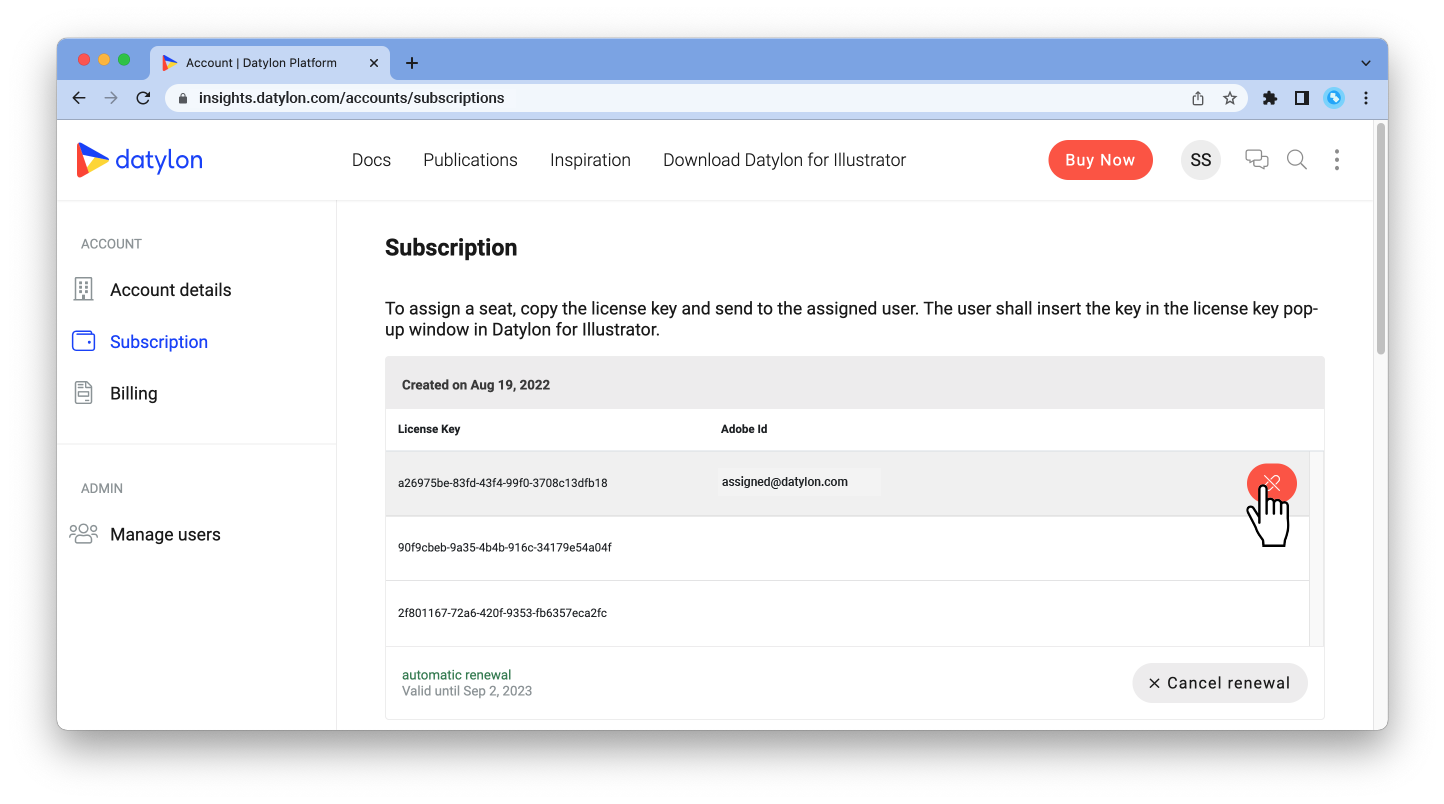Open the chat bubbles icon
1444x804 pixels.
coord(1257,160)
